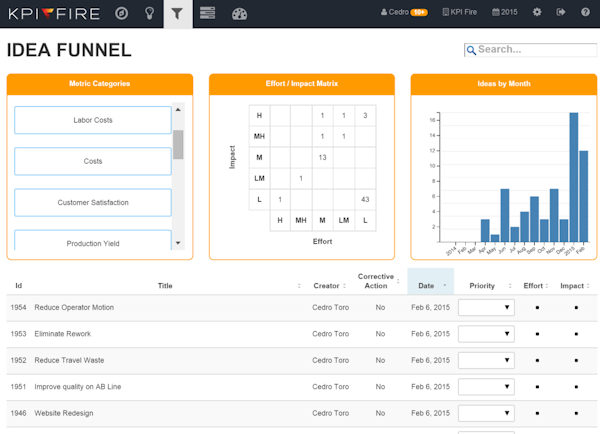The height and width of the screenshot is (434, 600).
Task: Open the compass navigation icon
Action: (x=121, y=13)
